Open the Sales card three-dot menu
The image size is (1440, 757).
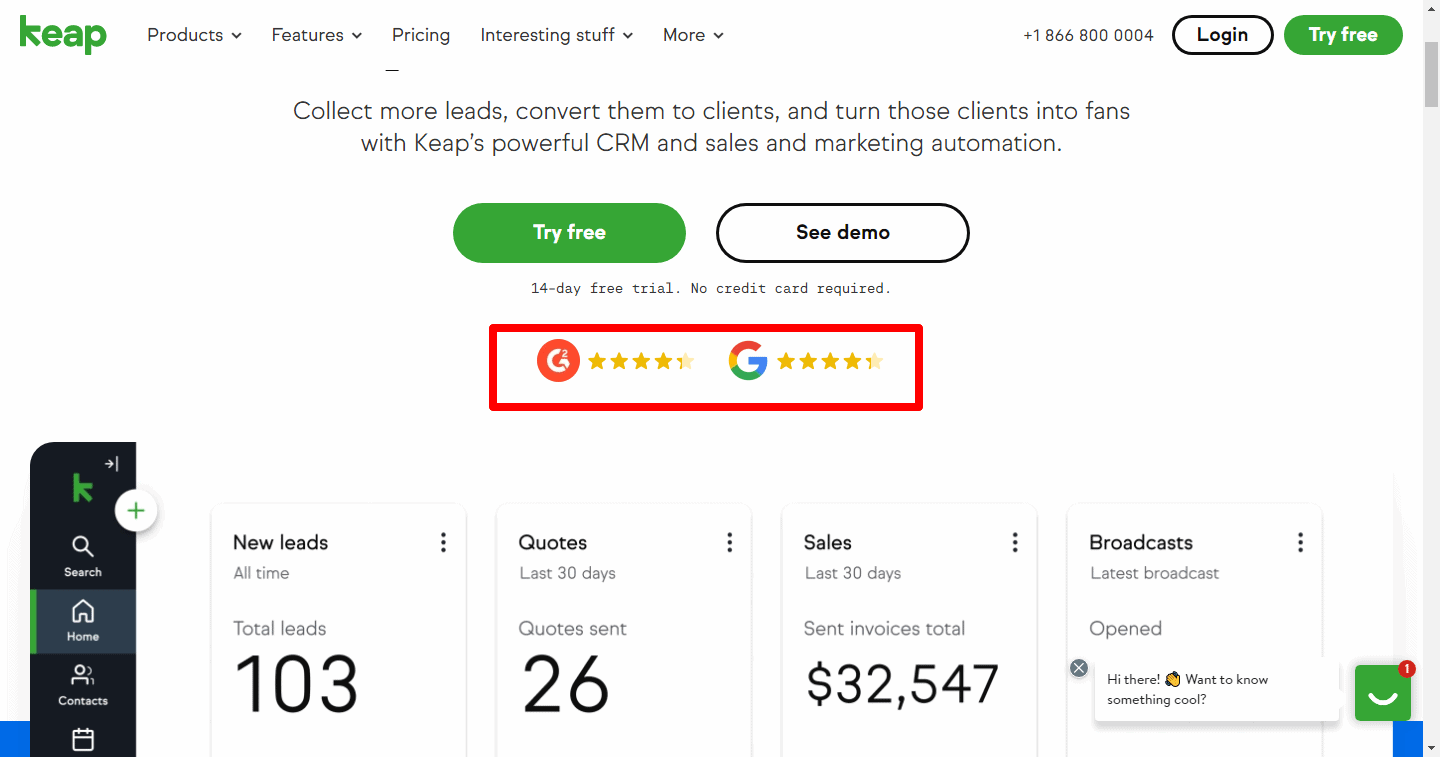click(1014, 542)
